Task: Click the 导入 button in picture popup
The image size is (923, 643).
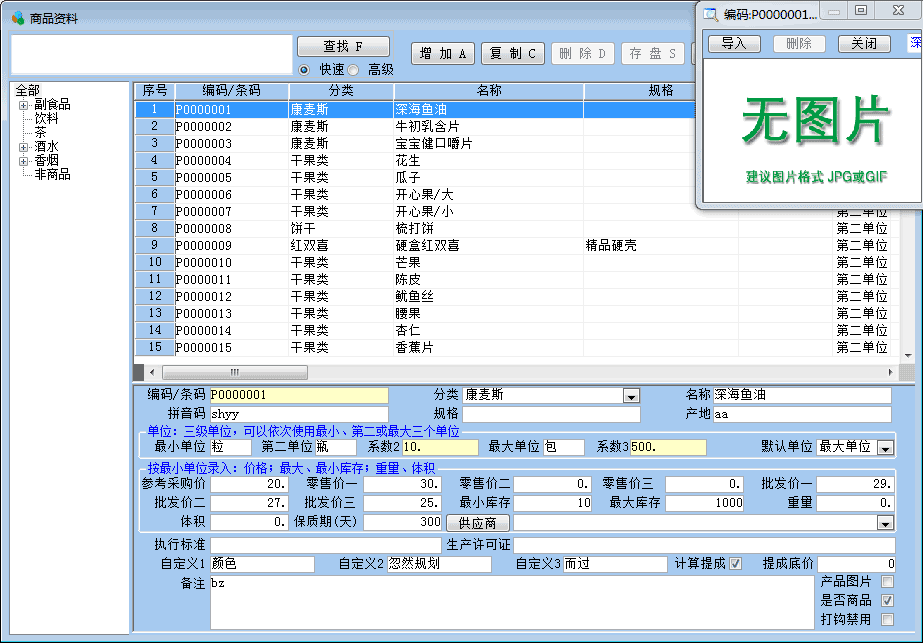Action: click(x=734, y=44)
